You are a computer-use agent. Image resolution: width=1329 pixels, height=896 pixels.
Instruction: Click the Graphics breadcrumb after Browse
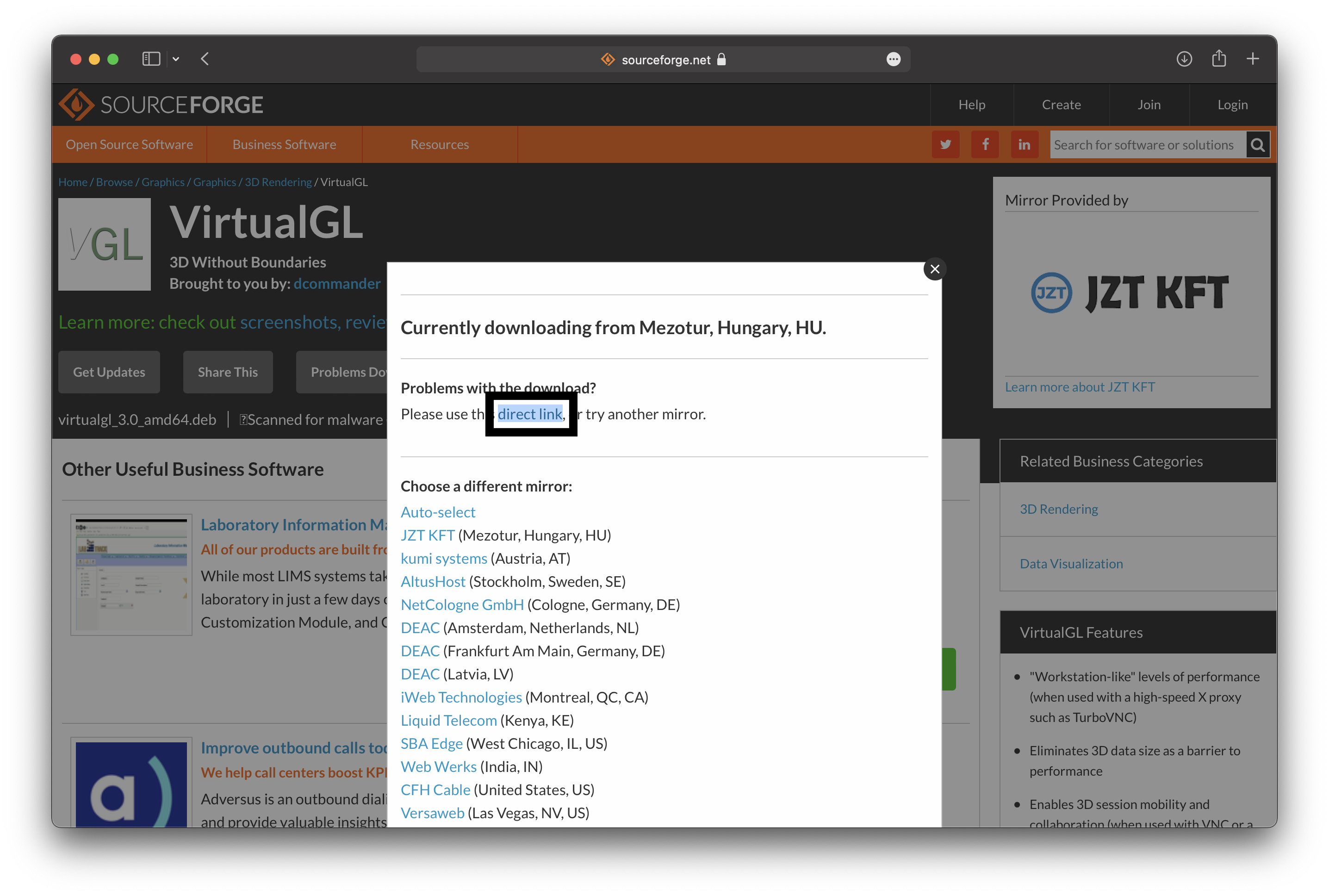[x=163, y=182]
